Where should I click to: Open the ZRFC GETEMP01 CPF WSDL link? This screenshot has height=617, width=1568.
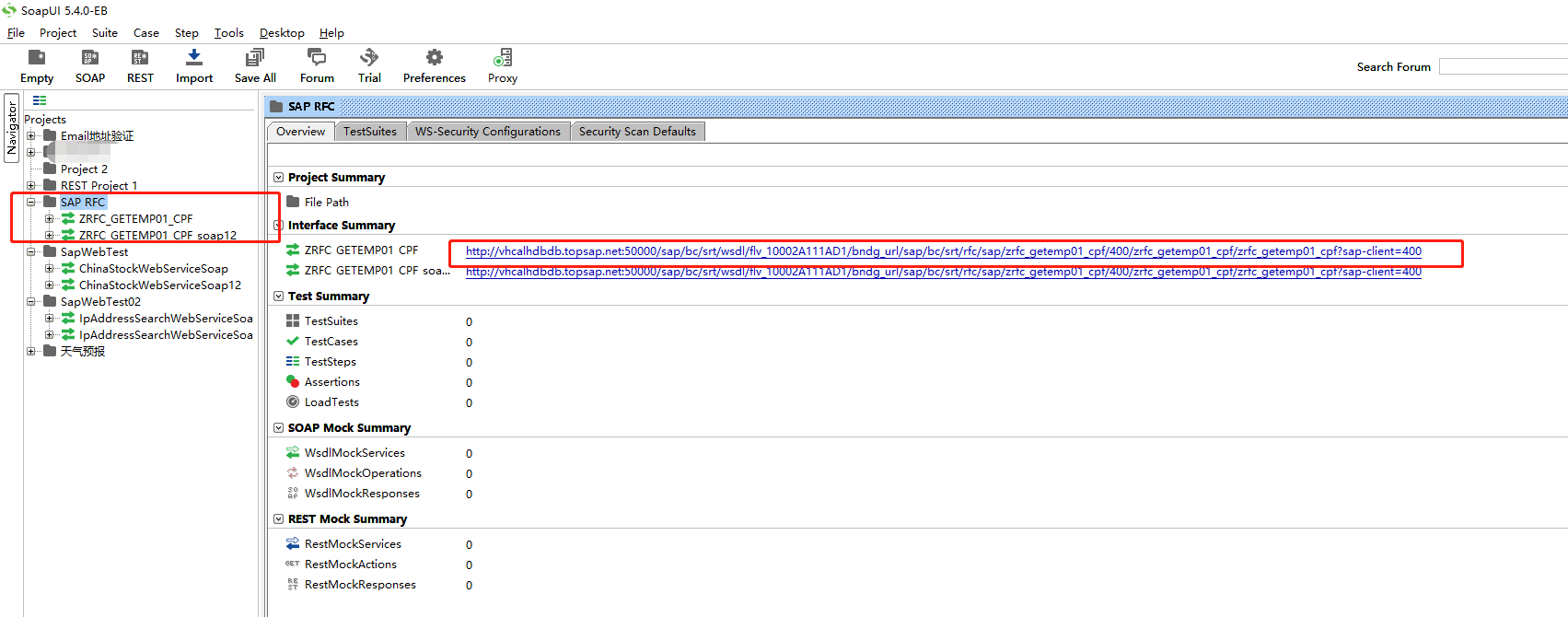tap(944, 250)
